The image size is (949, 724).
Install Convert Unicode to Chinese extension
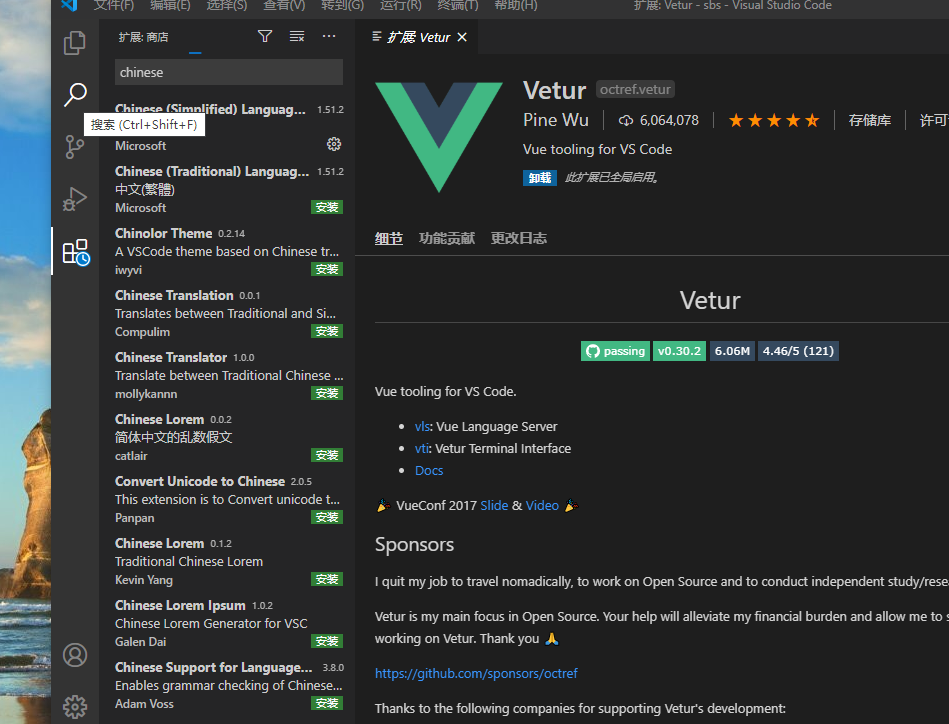327,517
